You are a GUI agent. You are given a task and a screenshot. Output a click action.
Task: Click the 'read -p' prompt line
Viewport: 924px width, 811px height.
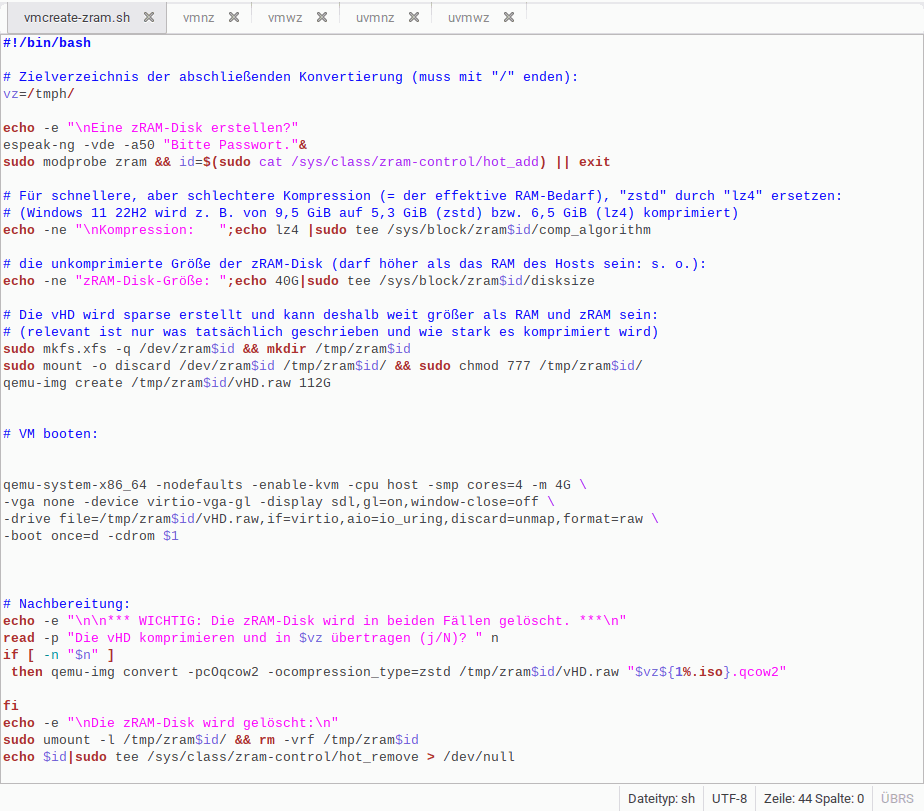tap(251, 638)
